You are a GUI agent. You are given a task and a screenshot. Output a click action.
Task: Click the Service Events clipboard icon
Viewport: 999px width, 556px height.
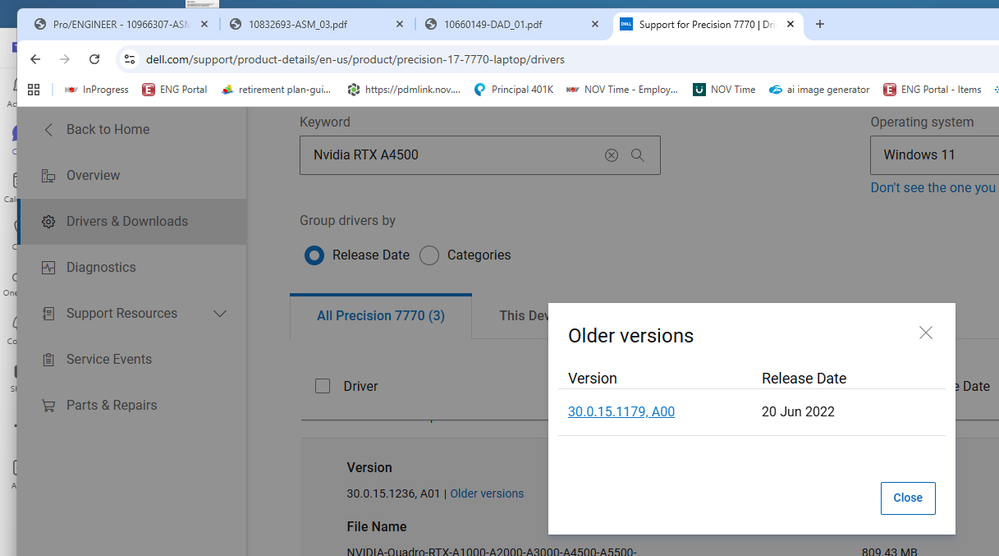click(48, 360)
